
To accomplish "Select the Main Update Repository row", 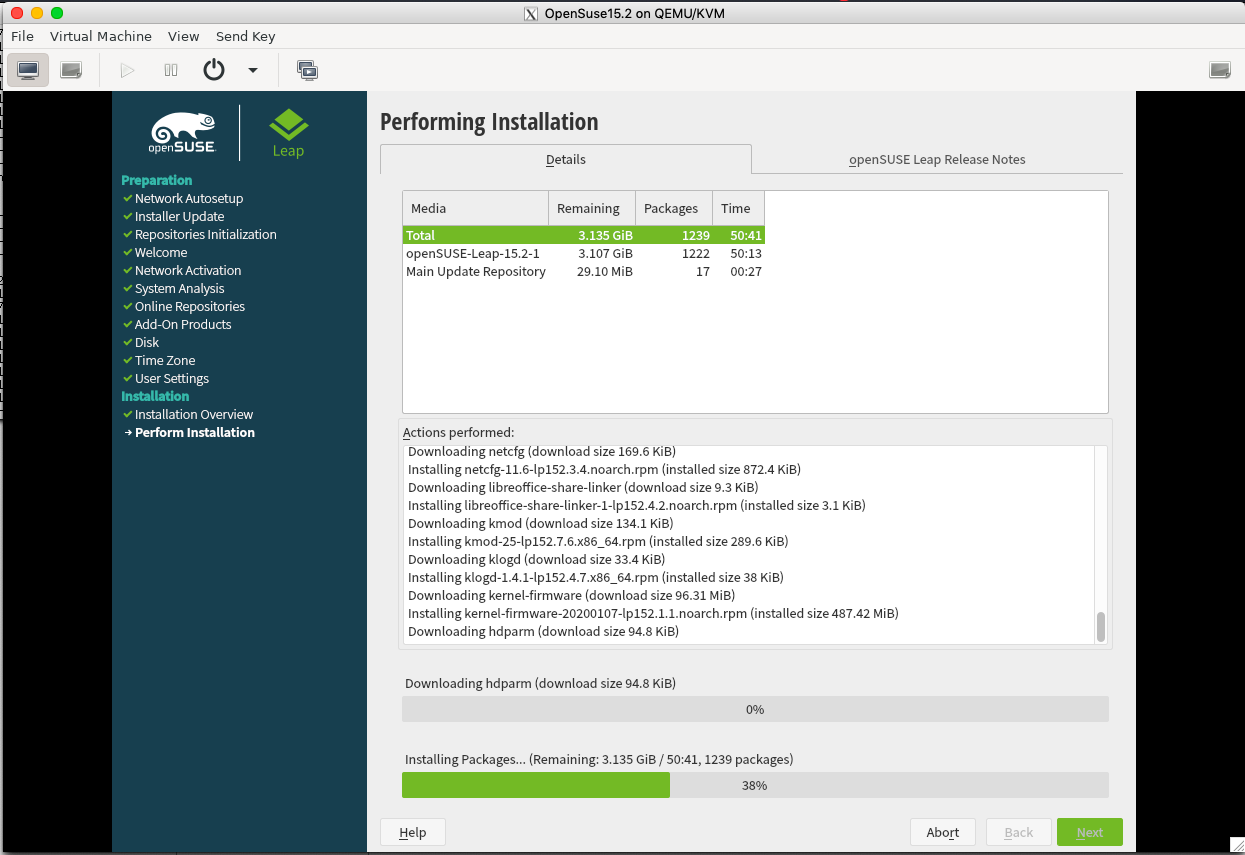I will 584,271.
